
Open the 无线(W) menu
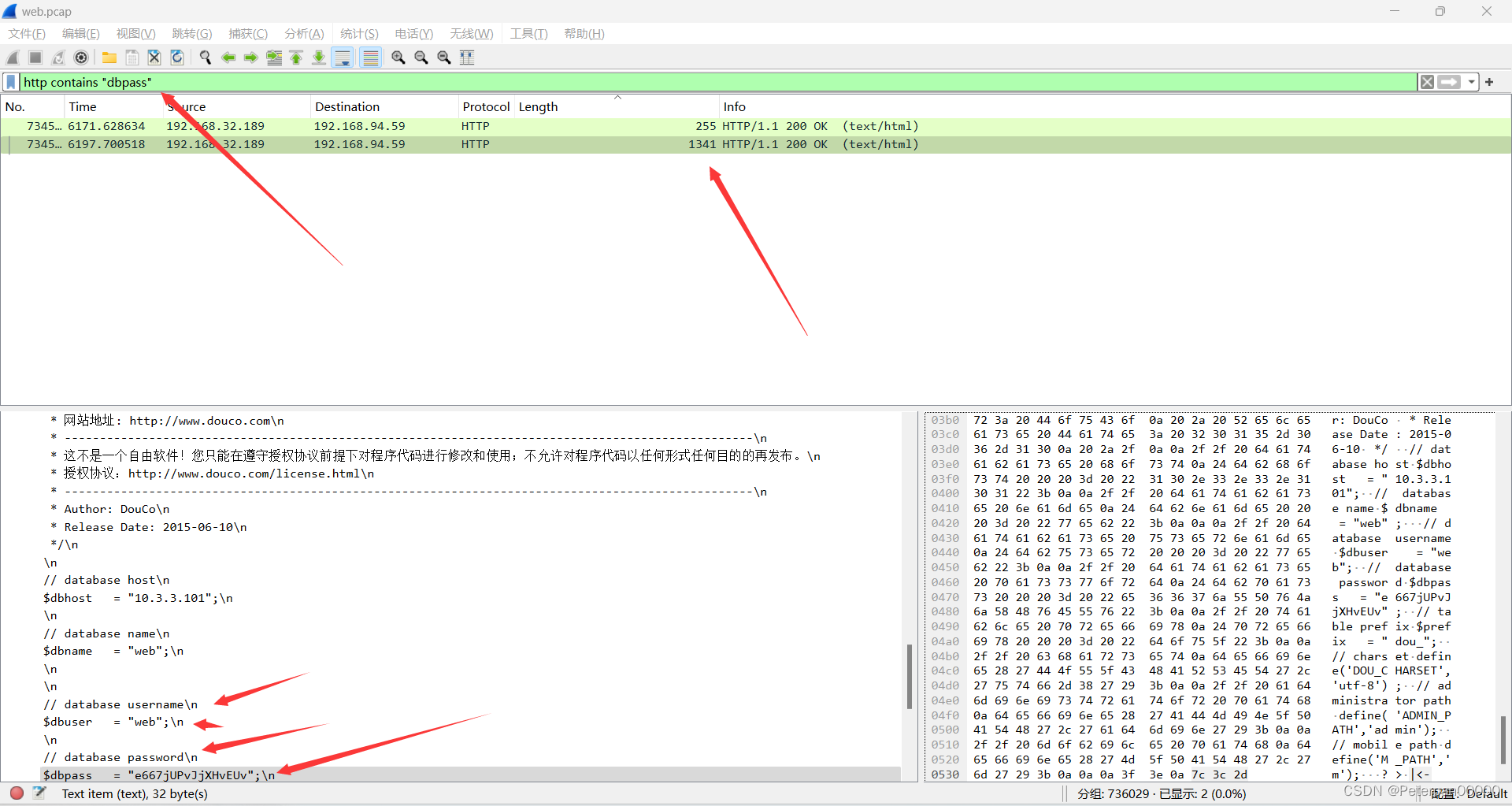472,34
